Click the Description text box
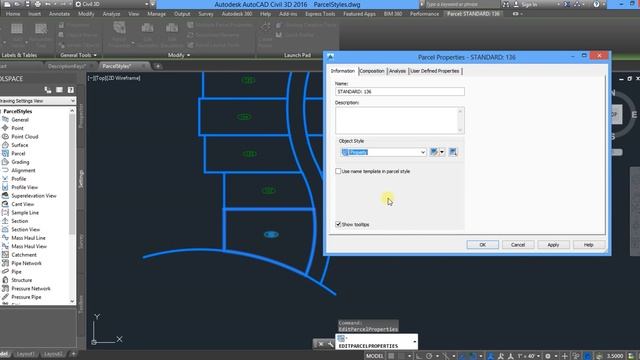The image size is (640, 360). click(400, 120)
